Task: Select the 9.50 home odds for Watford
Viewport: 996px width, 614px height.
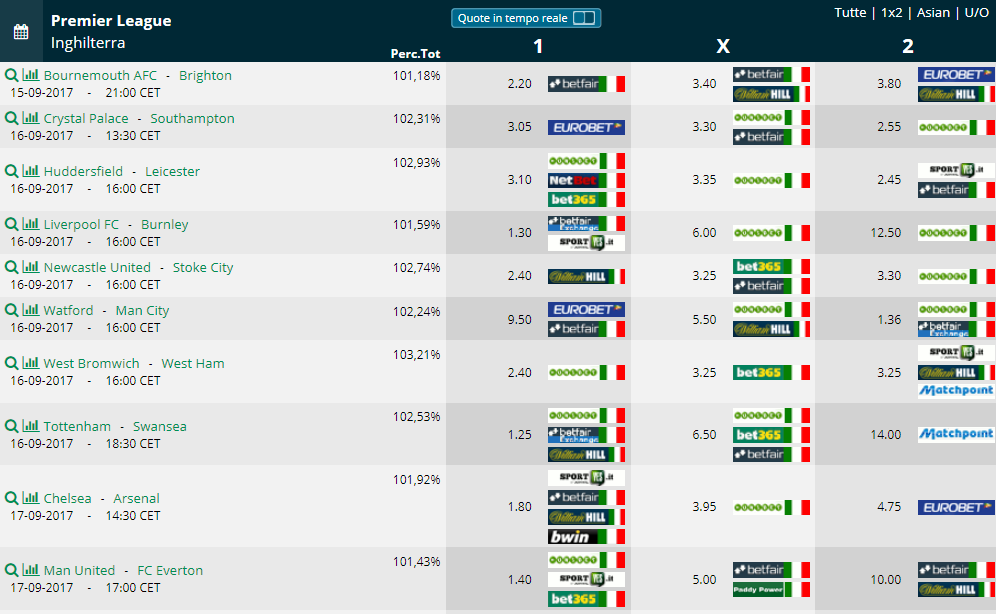Action: [x=520, y=319]
